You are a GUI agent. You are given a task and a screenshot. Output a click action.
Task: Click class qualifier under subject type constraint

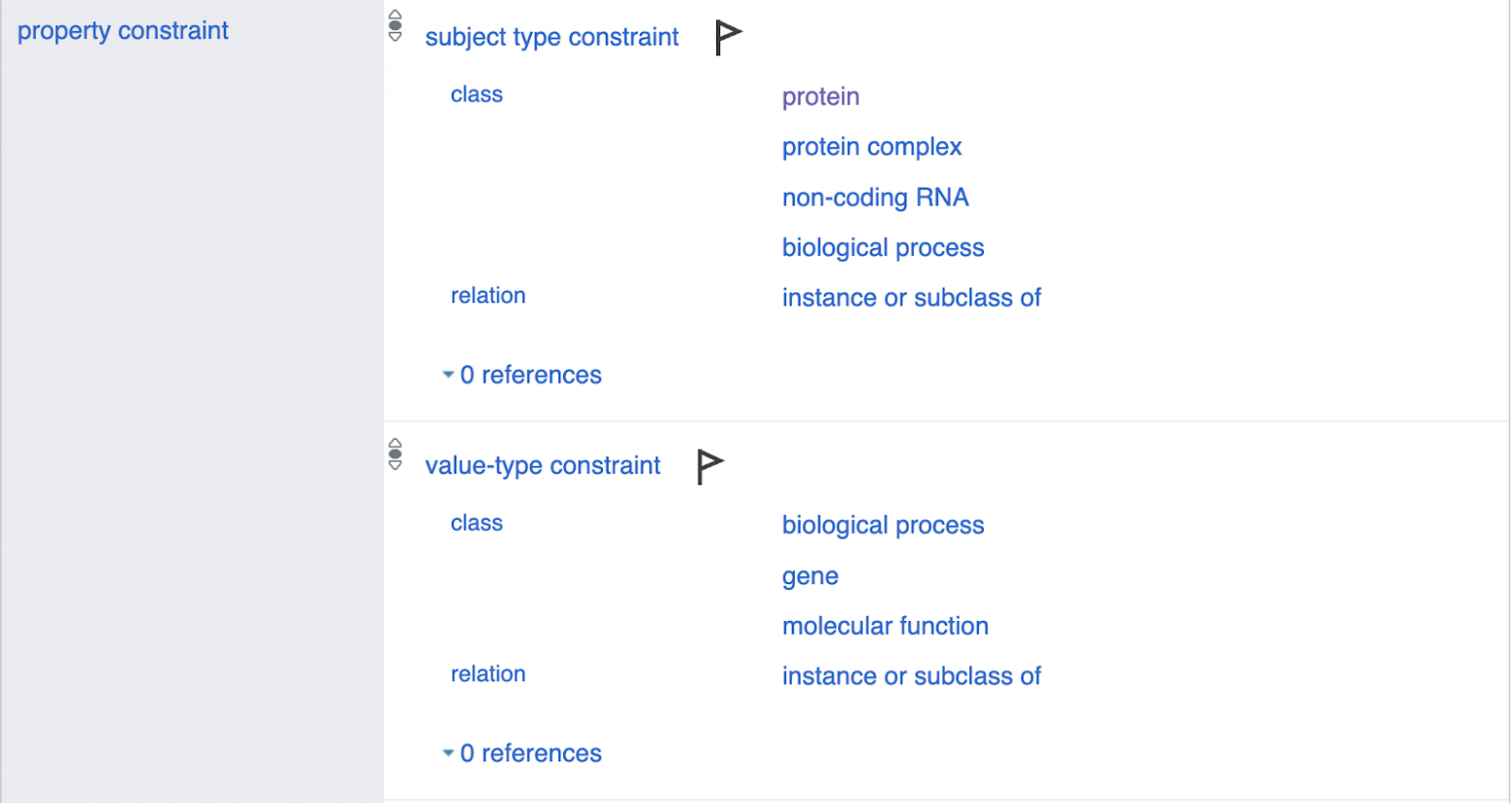click(477, 95)
